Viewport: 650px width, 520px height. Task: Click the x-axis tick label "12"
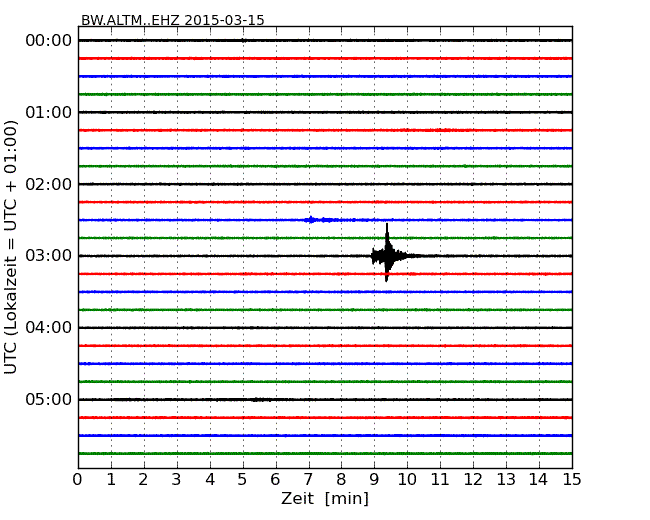(473, 480)
